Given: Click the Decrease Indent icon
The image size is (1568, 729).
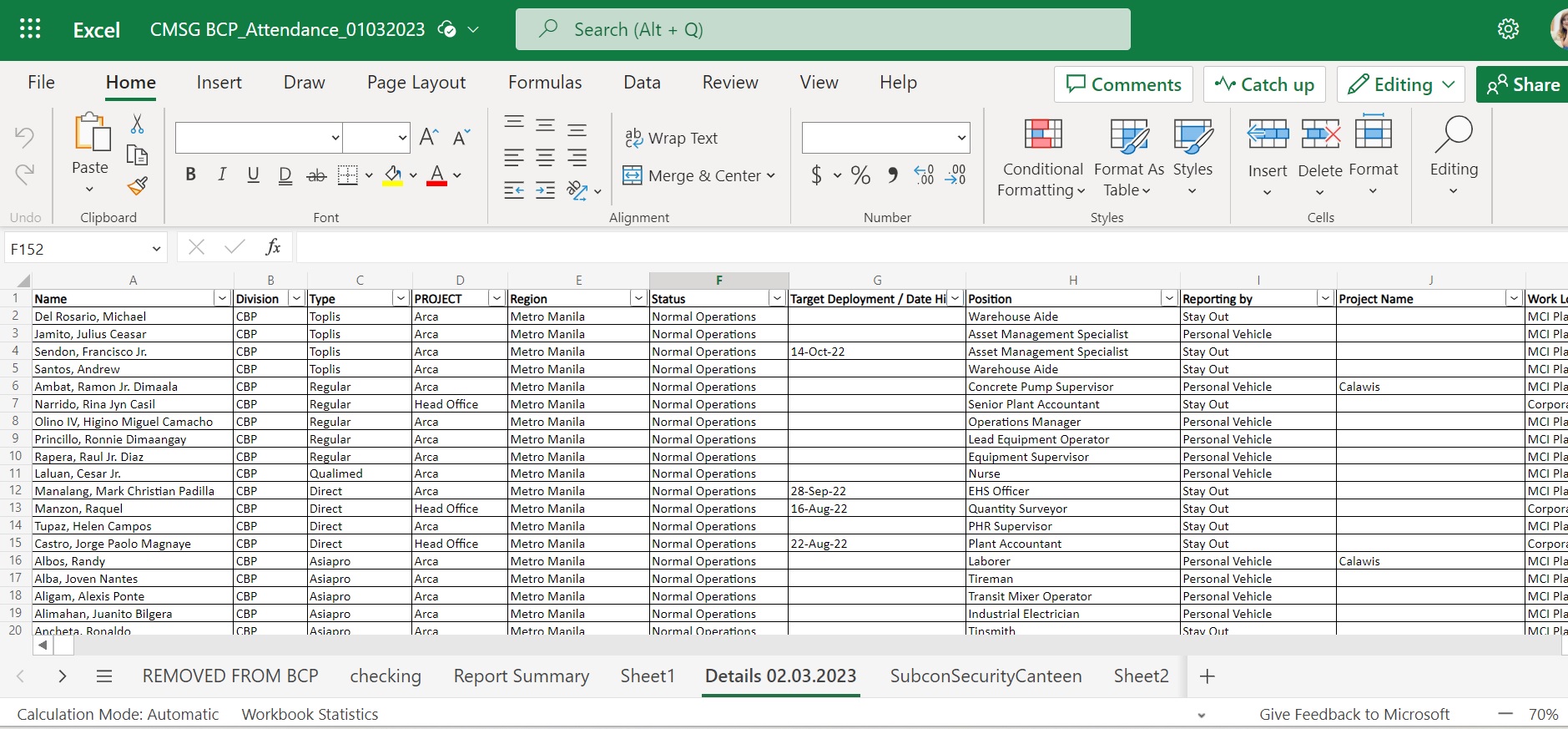Looking at the screenshot, I should 515,190.
